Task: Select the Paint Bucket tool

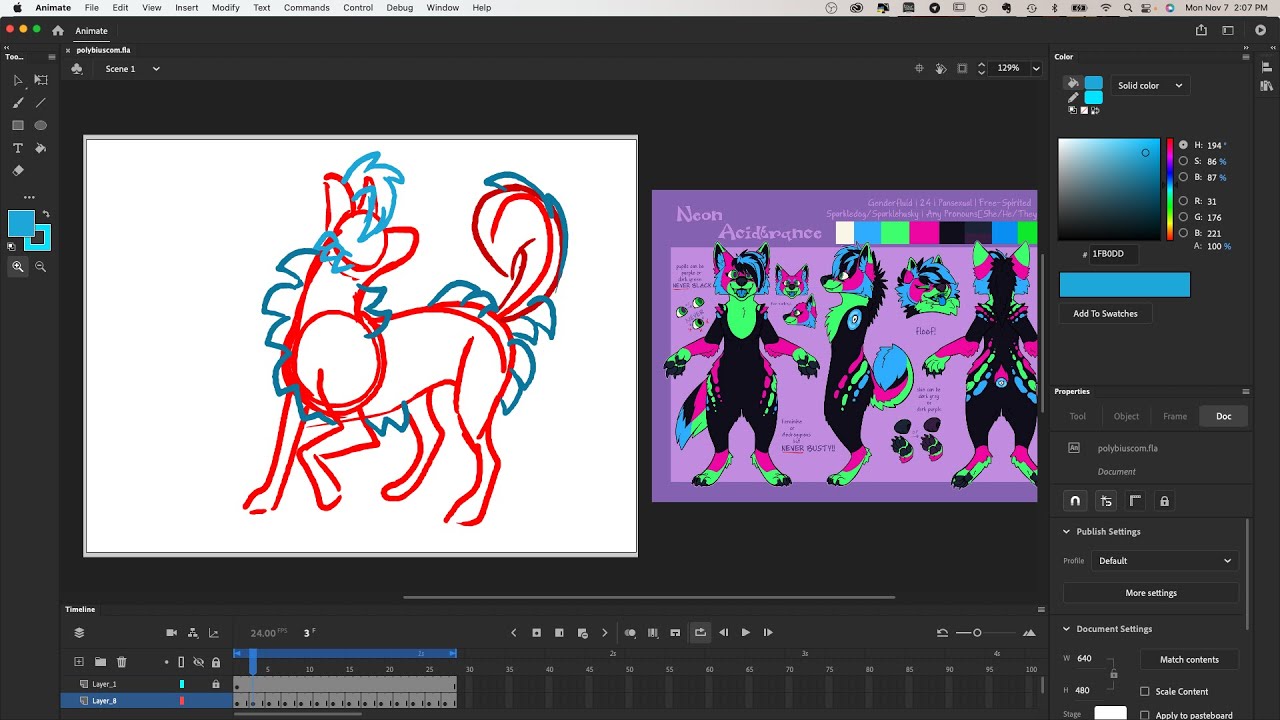Action: point(41,148)
